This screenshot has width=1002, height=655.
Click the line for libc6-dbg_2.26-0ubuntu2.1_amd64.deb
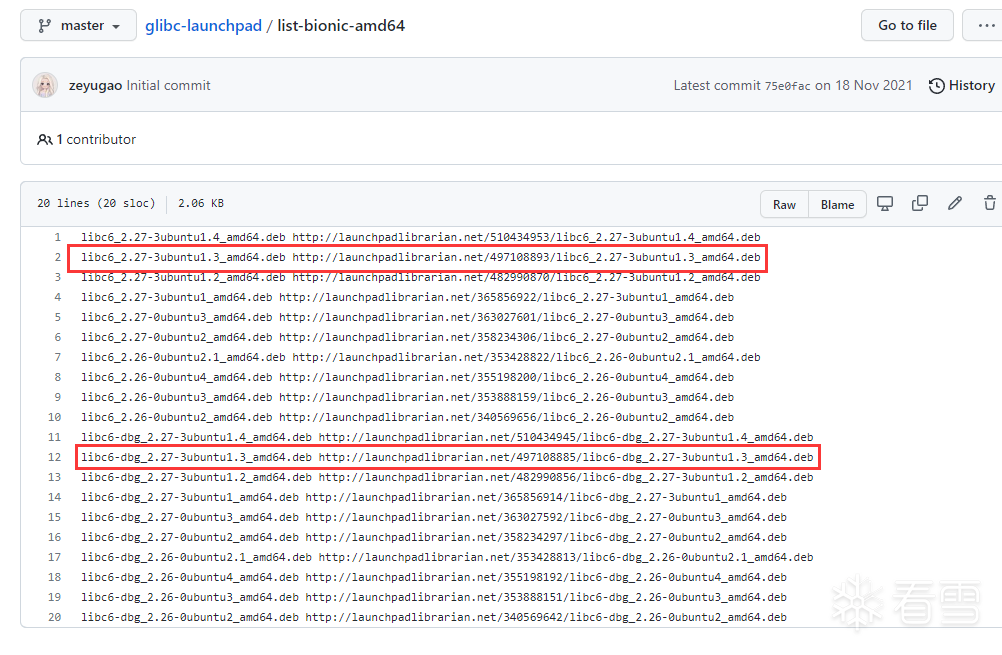(x=447, y=557)
